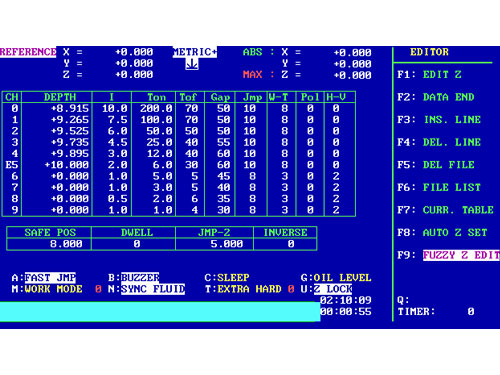
Task: Select F3 INS. LINE option
Action: [439, 120]
